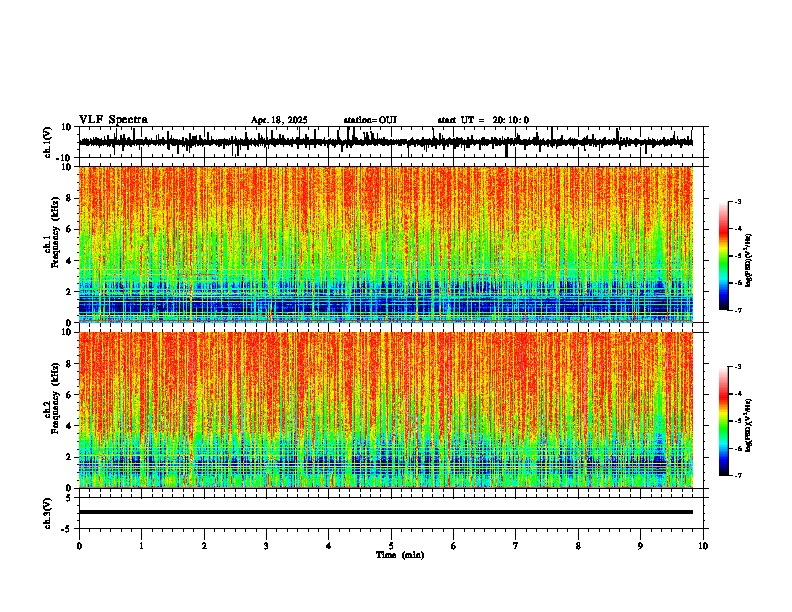This screenshot has width=792, height=612.
Task: Click the "-7" label on ch.1 color scale
Action: [738, 310]
